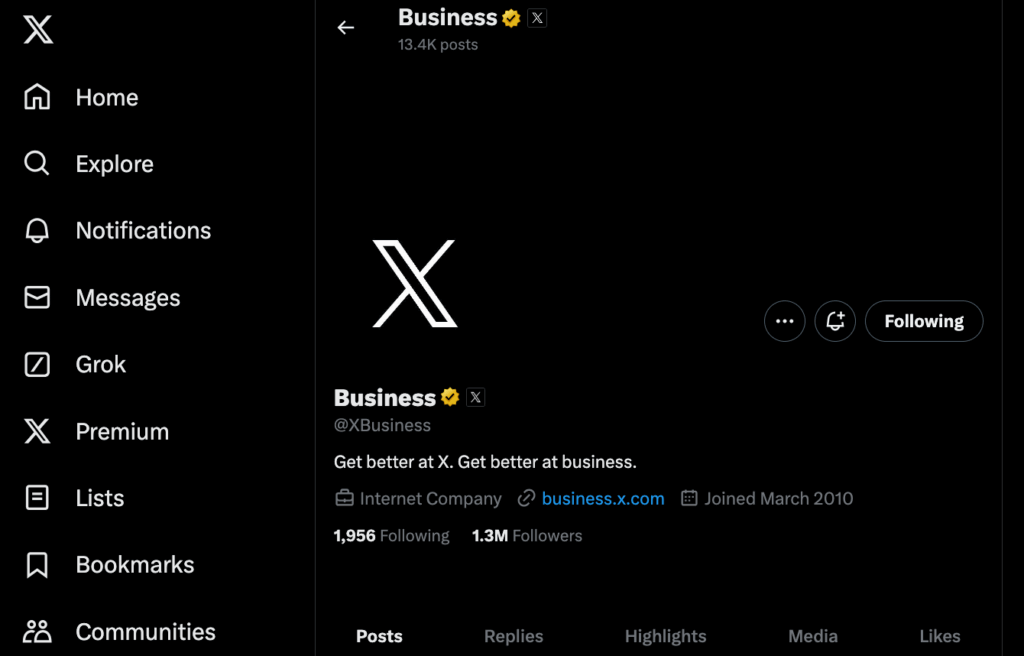Switch to the Media tab

coord(812,636)
